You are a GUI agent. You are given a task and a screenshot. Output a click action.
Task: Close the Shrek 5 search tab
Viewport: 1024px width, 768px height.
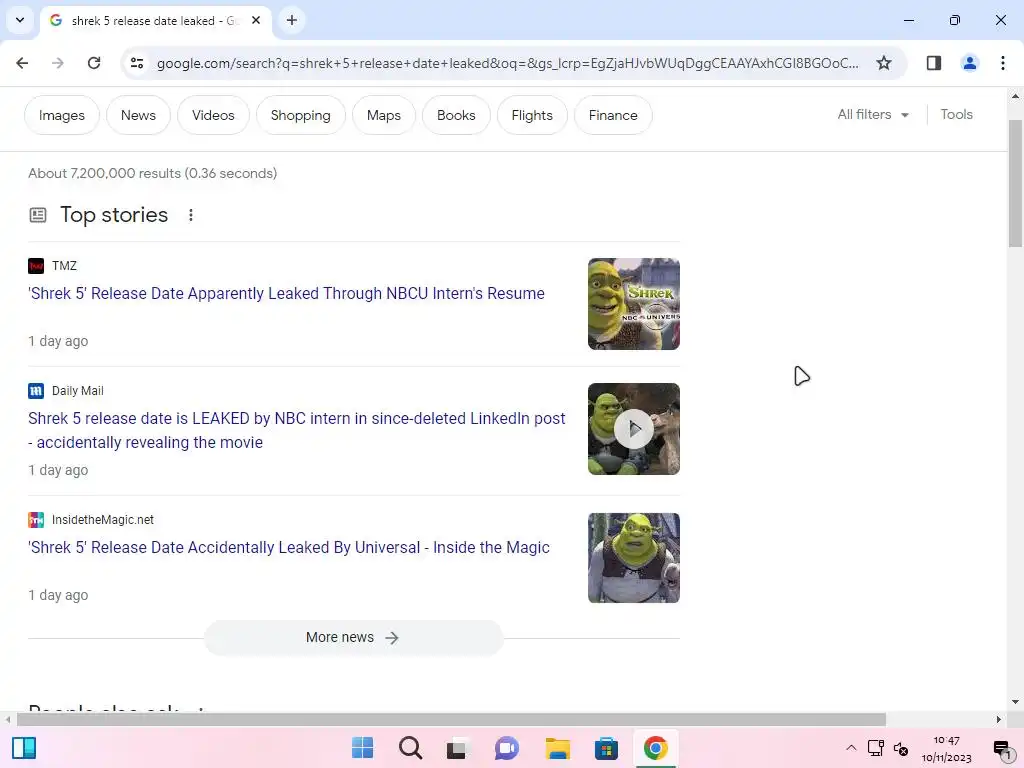click(x=256, y=20)
